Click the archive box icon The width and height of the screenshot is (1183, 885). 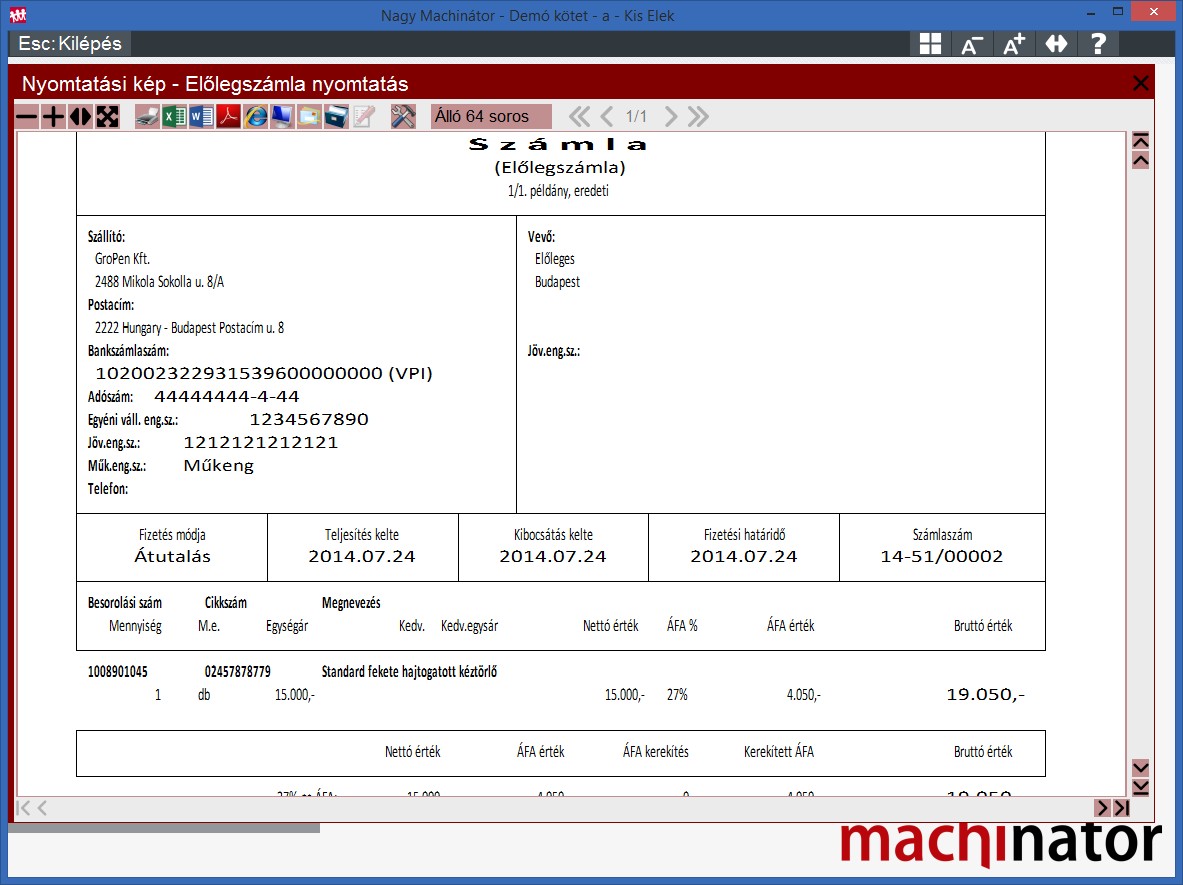(x=336, y=116)
